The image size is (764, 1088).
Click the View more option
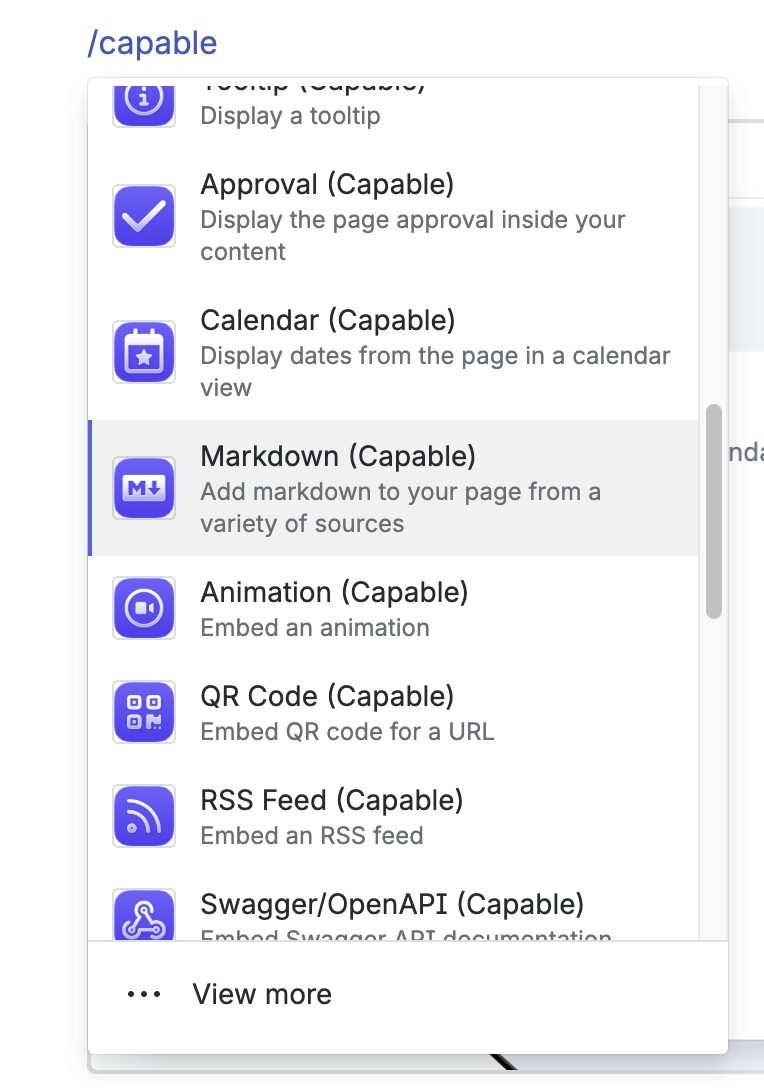262,993
